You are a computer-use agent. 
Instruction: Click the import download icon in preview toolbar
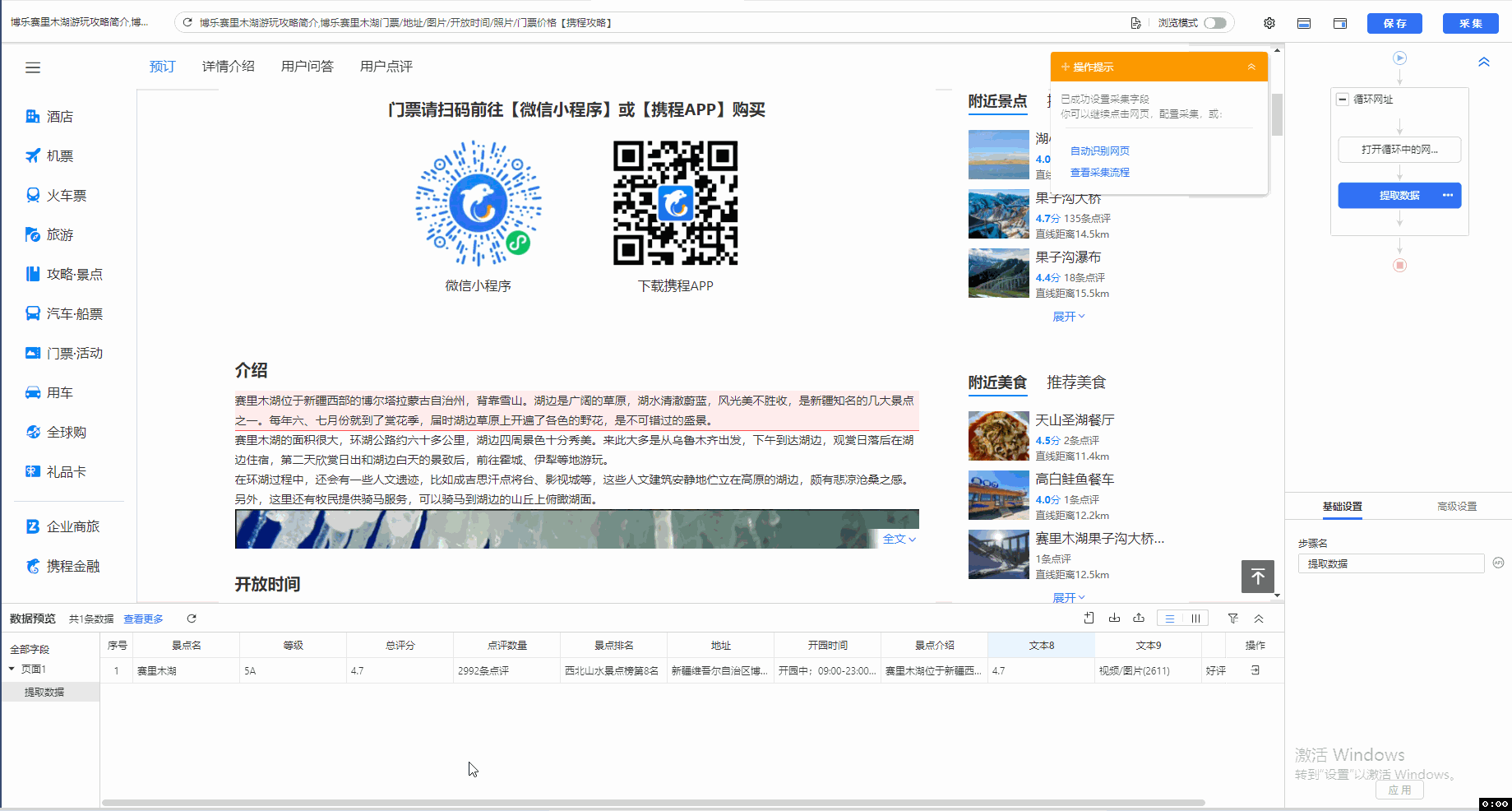pyautogui.click(x=1114, y=619)
